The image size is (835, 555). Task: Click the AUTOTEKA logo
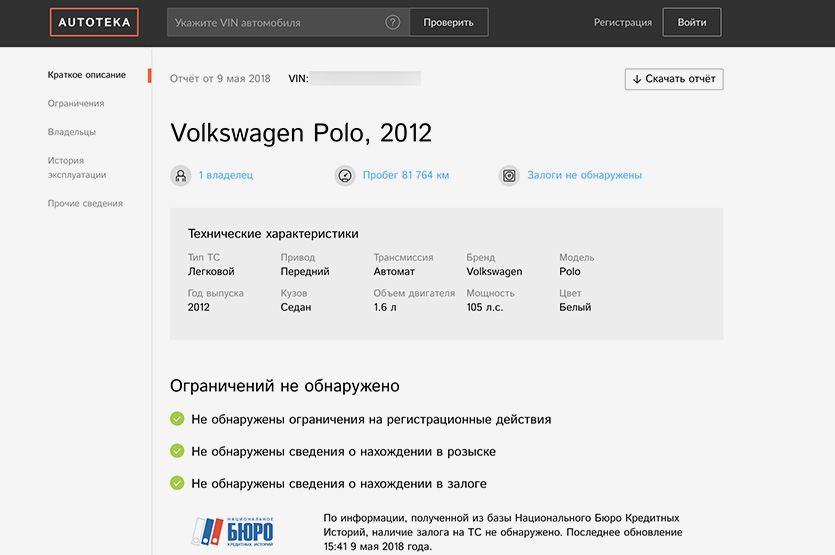(94, 22)
